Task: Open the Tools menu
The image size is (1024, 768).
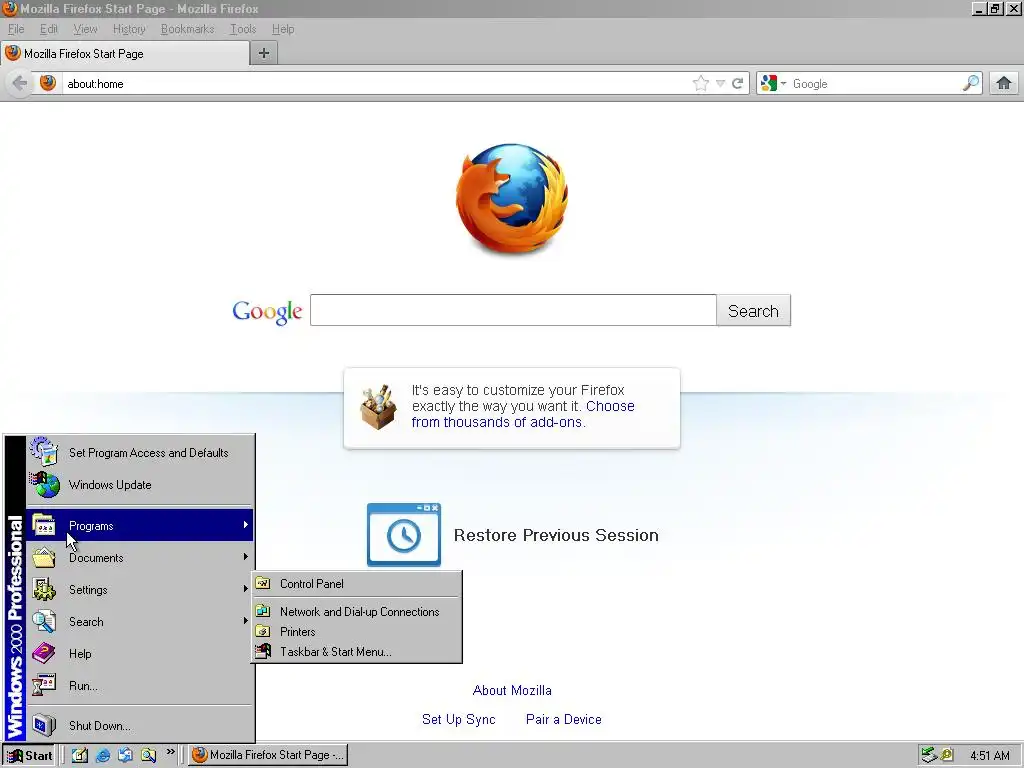Action: coord(243,29)
